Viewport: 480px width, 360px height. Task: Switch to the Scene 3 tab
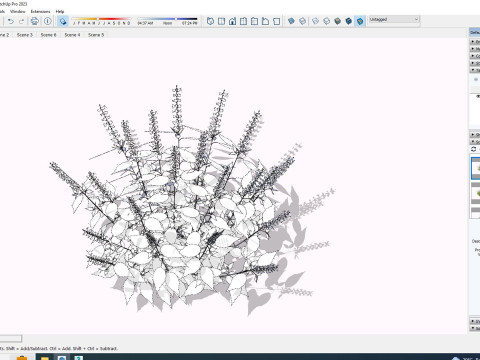click(25, 35)
